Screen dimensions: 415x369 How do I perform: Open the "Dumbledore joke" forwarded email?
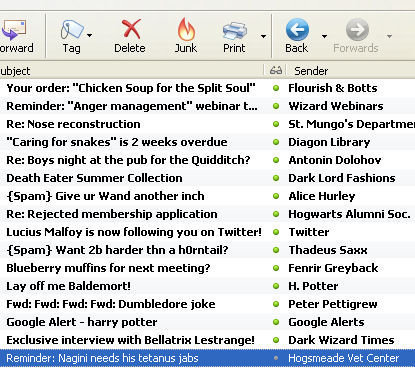point(111,304)
